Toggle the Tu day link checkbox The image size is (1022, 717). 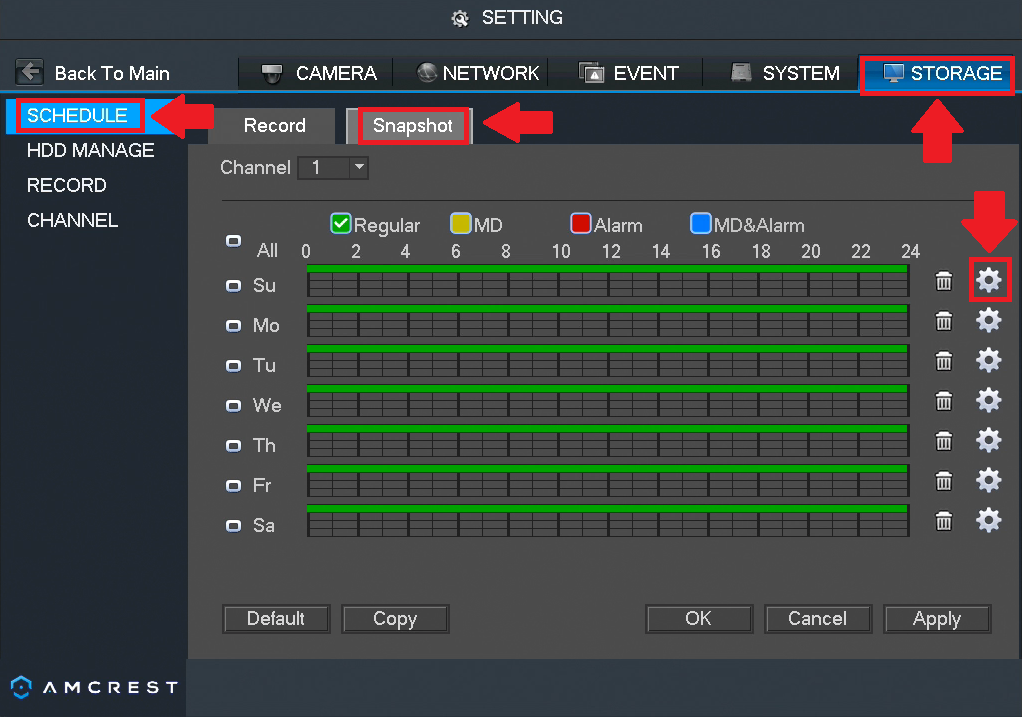point(233,366)
